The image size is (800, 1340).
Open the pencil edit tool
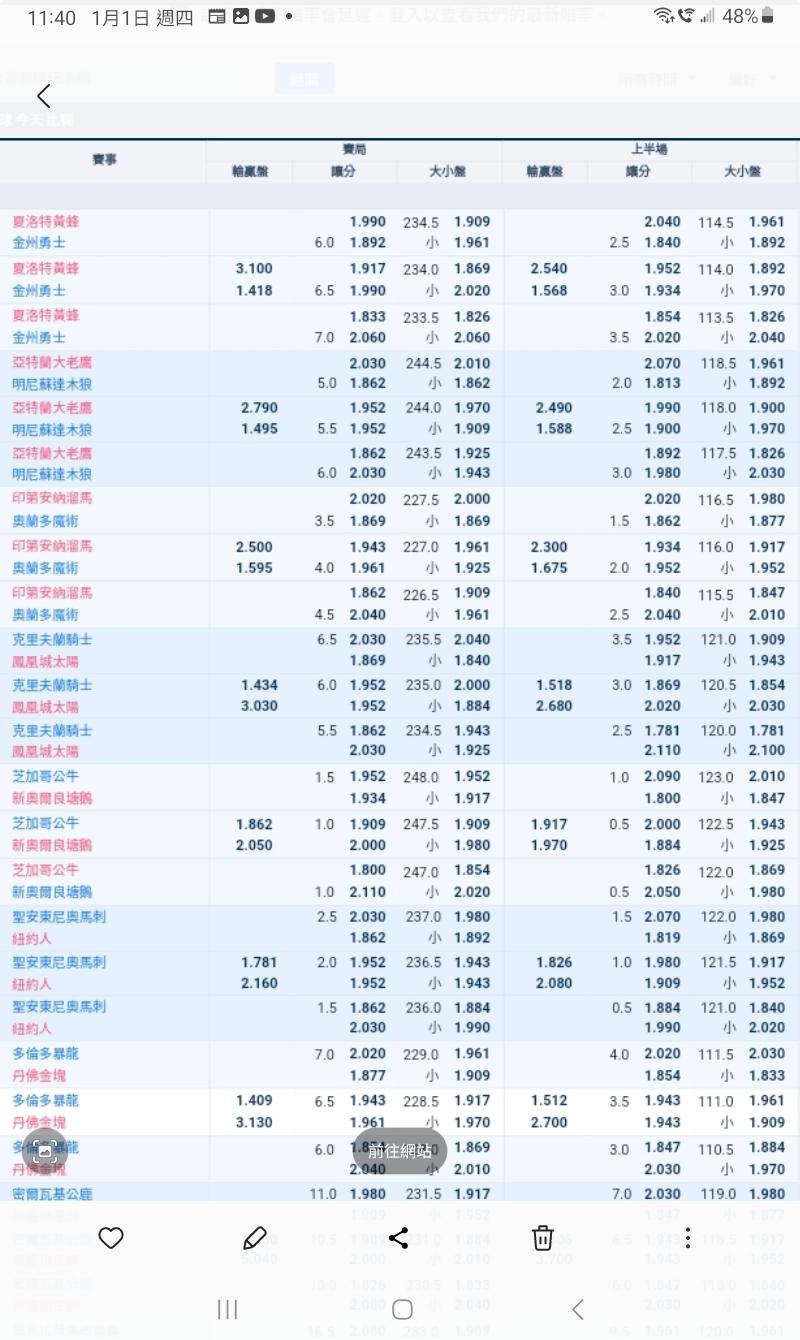(255, 1238)
